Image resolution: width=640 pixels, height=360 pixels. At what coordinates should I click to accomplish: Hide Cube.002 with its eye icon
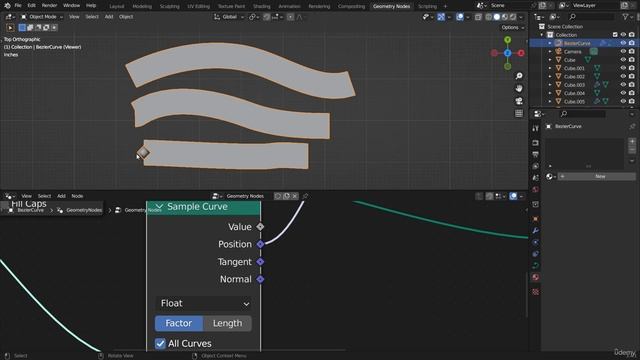(623, 76)
